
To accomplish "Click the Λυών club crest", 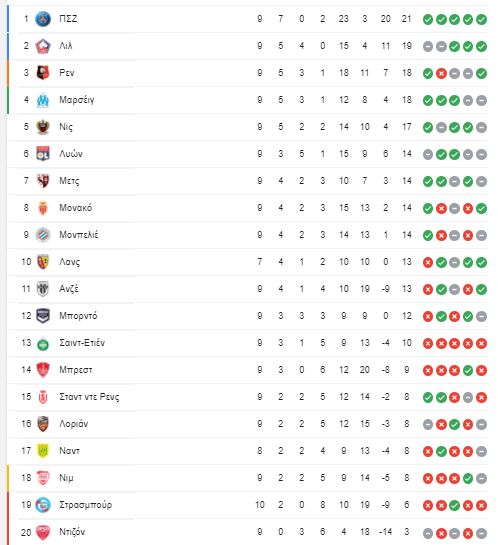I will (x=43, y=154).
